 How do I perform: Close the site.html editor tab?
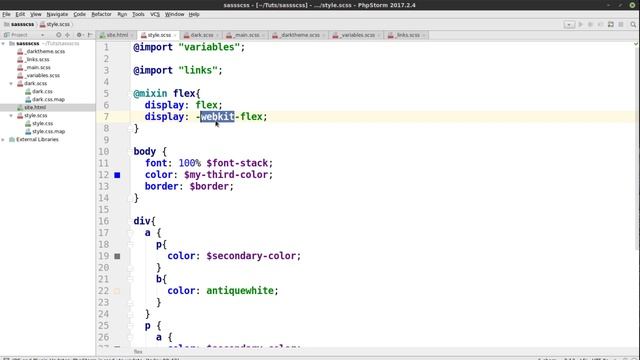pos(132,36)
